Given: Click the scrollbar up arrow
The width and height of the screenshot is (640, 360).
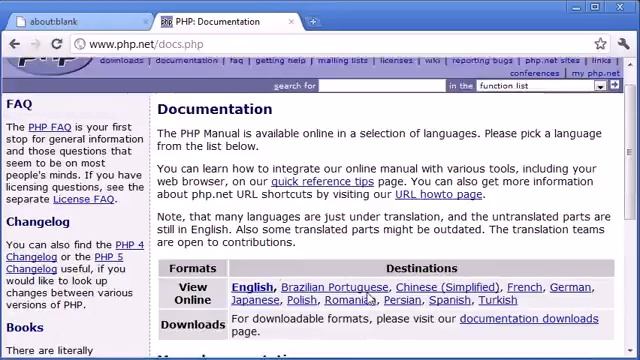Looking at the screenshot, I should 630,64.
